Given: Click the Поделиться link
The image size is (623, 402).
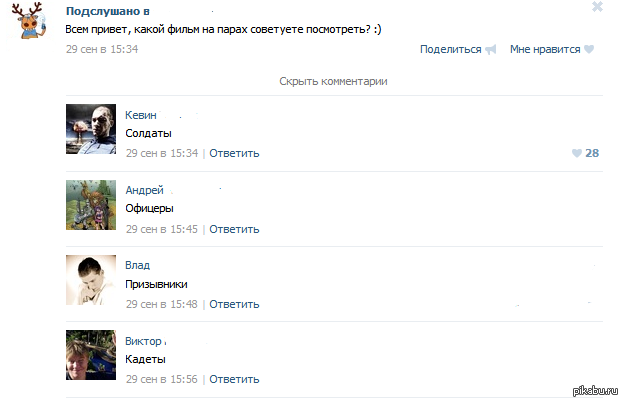Looking at the screenshot, I should pos(450,49).
